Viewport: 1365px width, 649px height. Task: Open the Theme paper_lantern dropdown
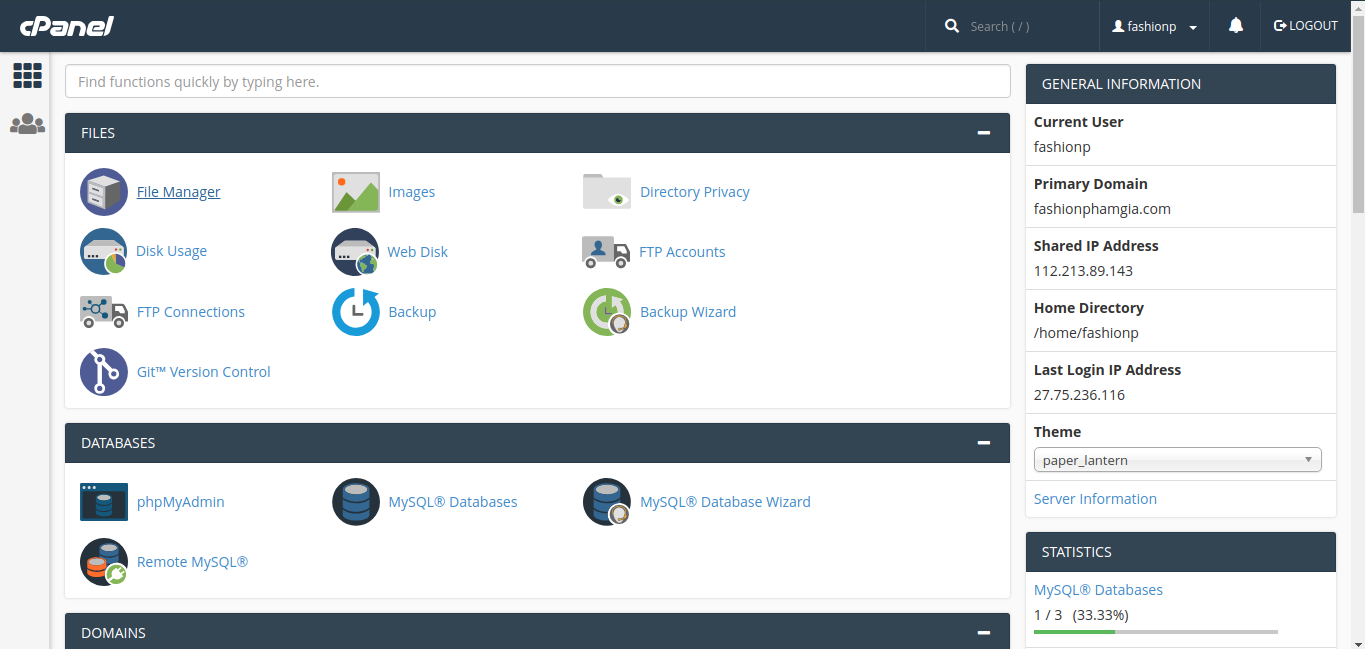tap(1178, 460)
